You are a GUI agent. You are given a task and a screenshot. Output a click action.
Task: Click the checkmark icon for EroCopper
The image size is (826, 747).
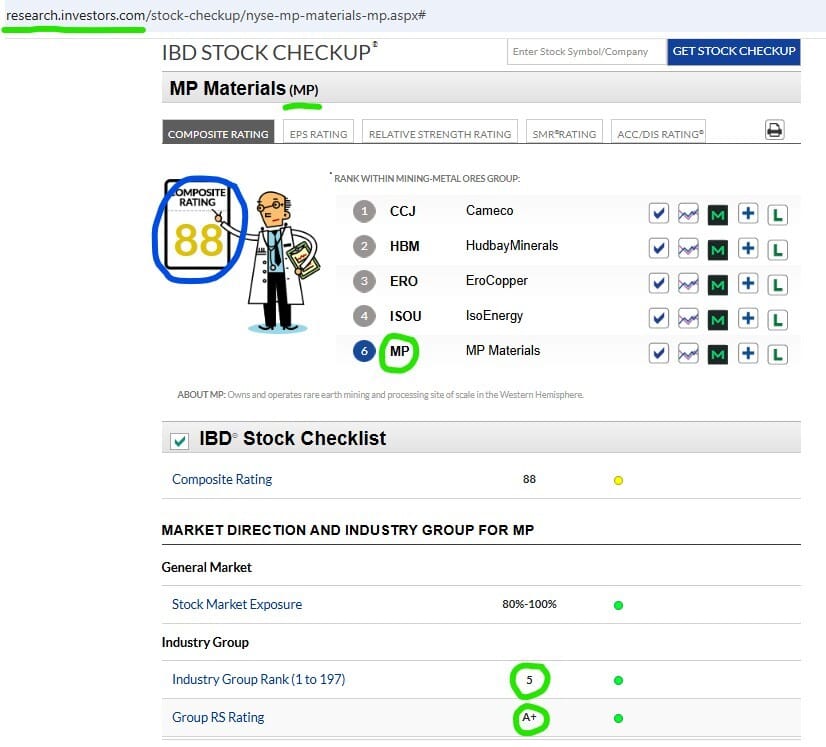click(658, 283)
